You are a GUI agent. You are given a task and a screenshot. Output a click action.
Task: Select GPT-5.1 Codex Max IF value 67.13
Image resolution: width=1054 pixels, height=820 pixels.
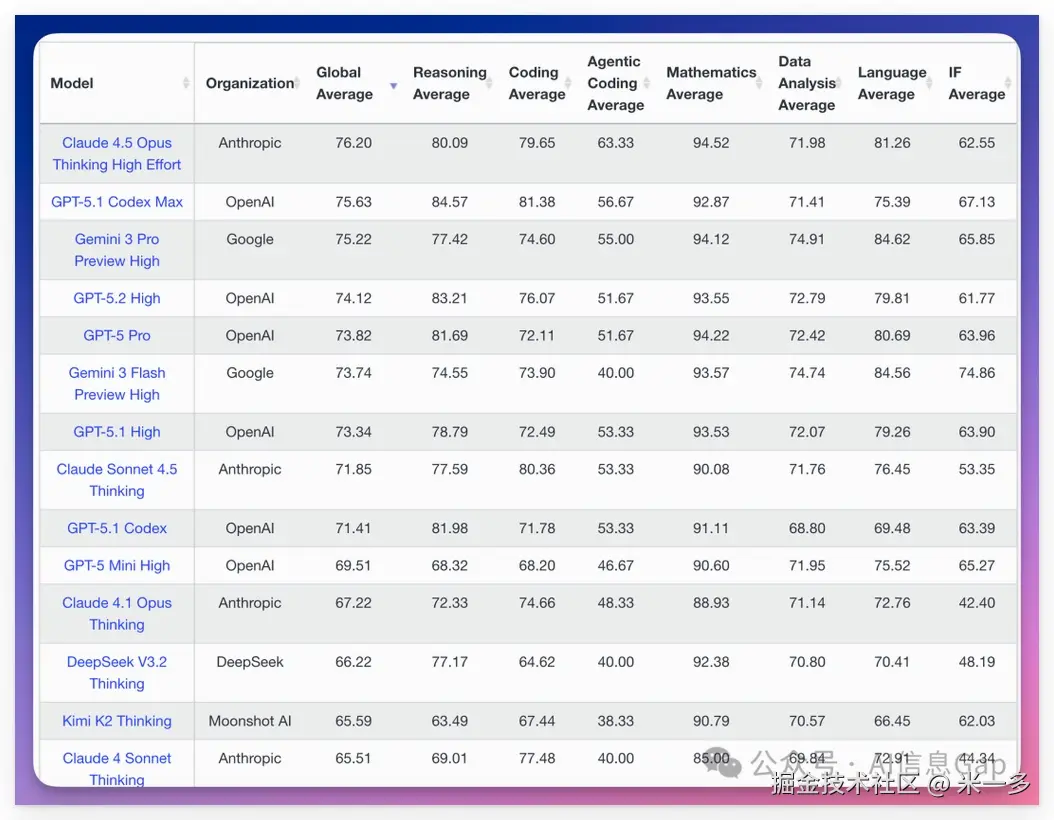[977, 202]
